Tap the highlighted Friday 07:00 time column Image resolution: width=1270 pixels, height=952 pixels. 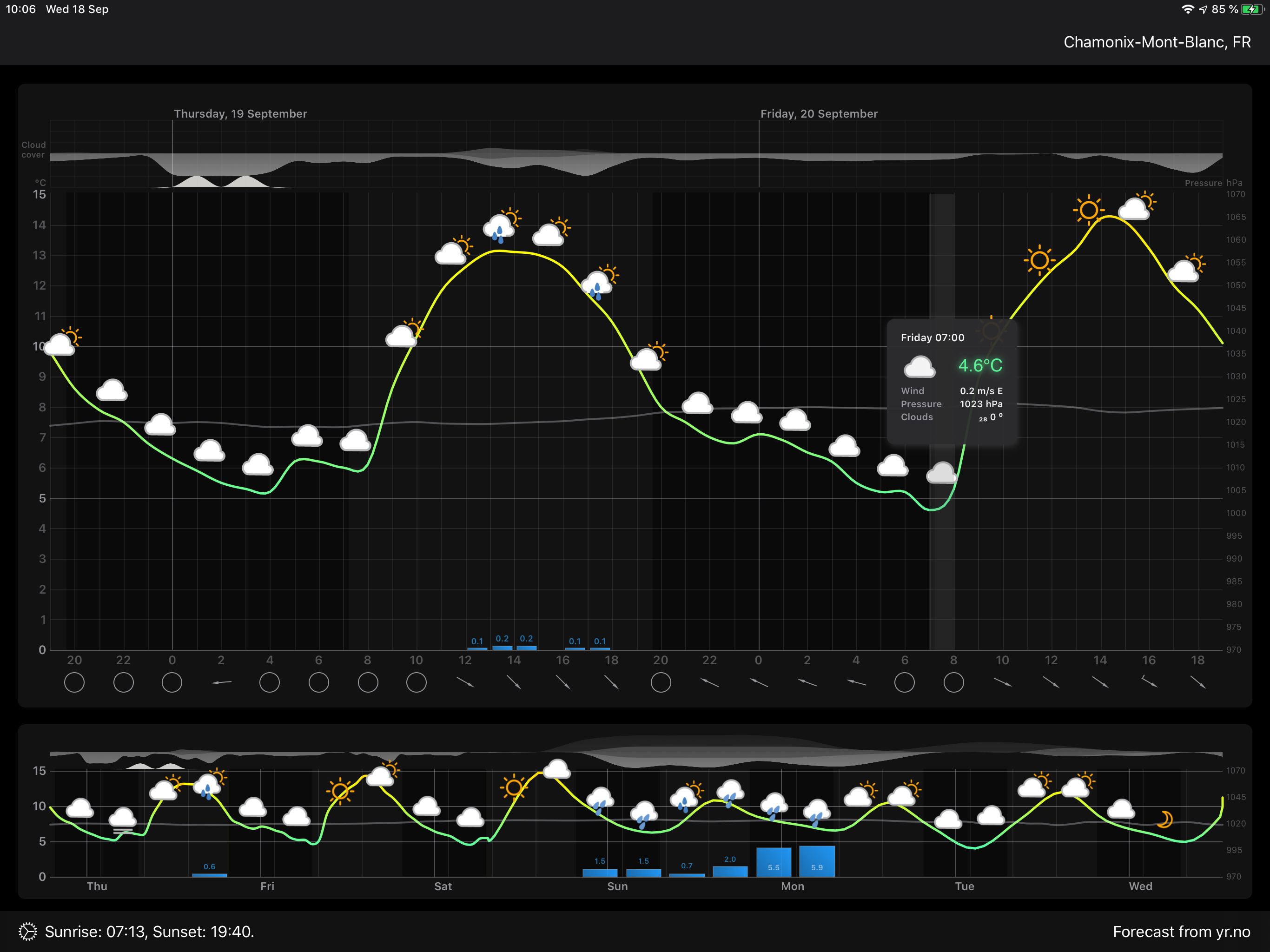pos(942,563)
